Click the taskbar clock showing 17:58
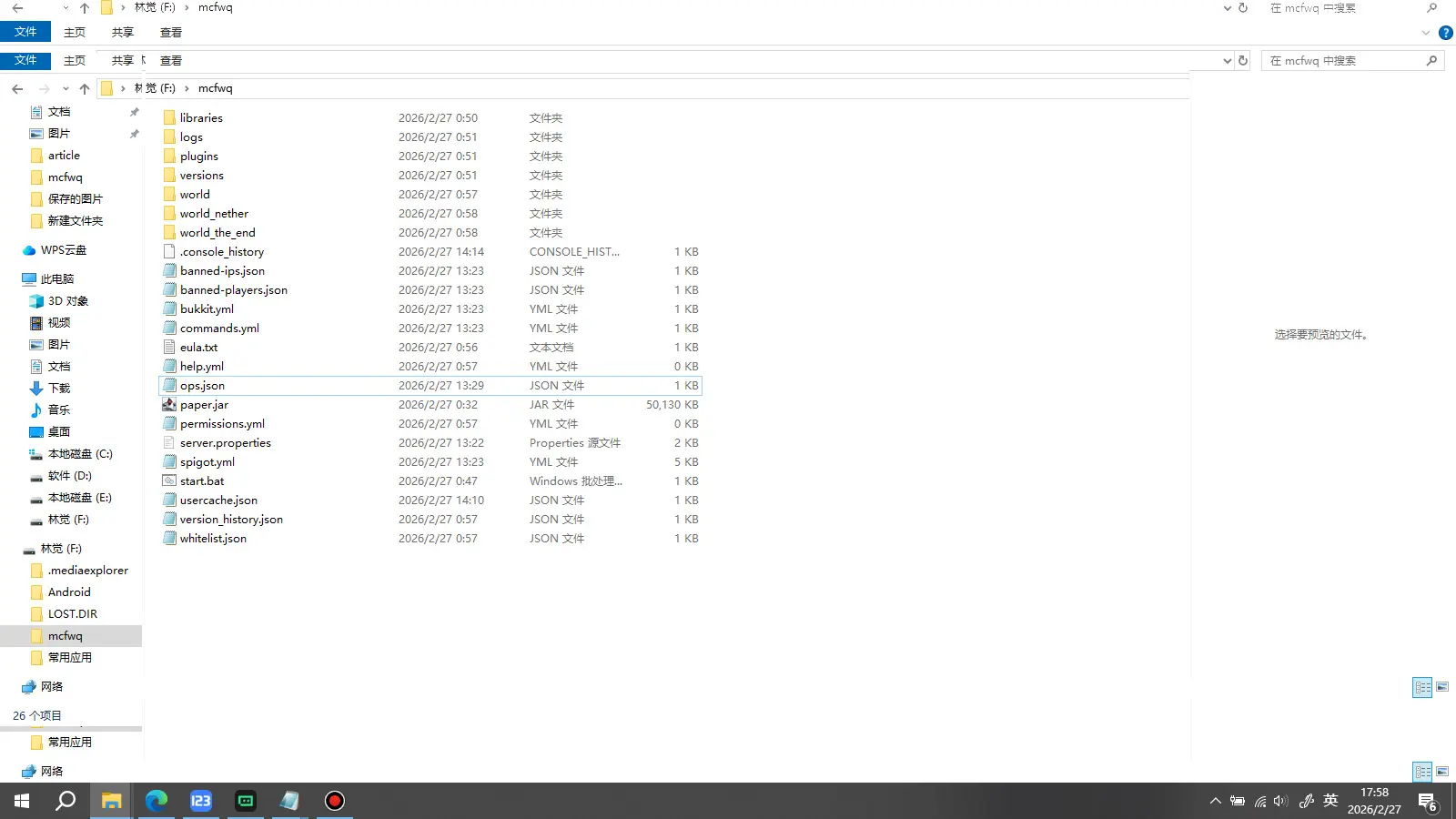This screenshot has height=819, width=1456. [1374, 801]
